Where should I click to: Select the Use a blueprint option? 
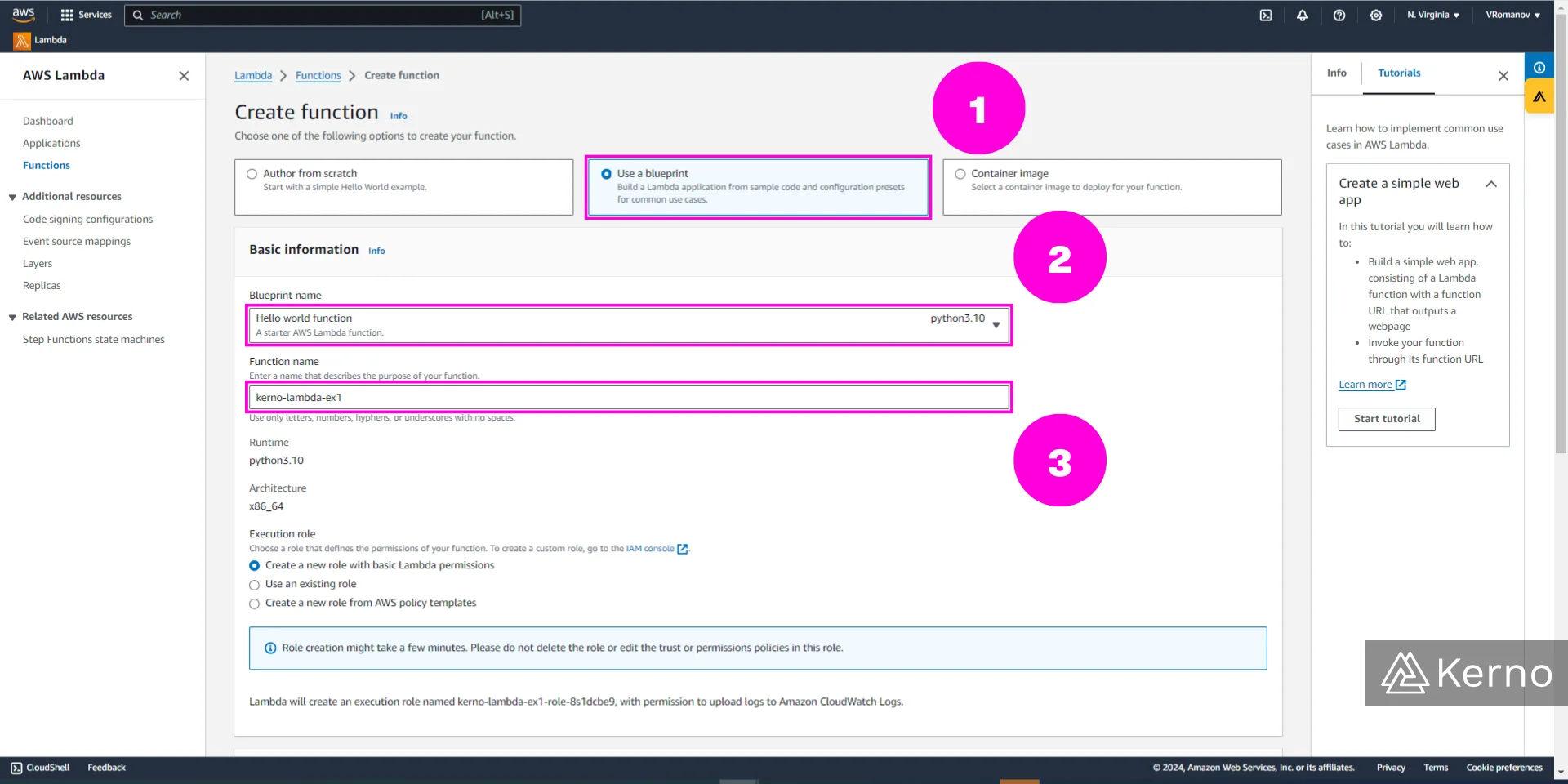click(606, 174)
